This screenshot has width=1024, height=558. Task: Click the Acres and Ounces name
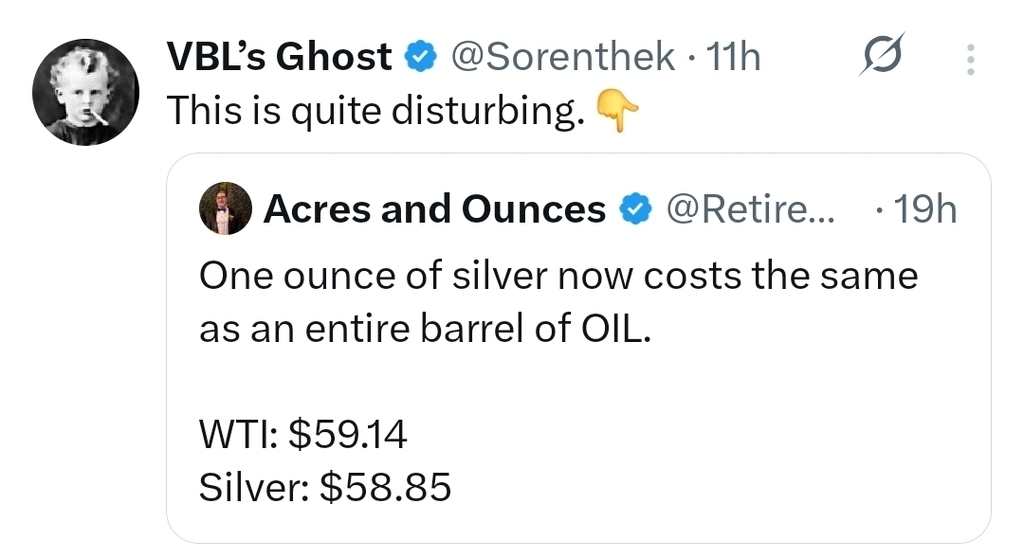433,209
